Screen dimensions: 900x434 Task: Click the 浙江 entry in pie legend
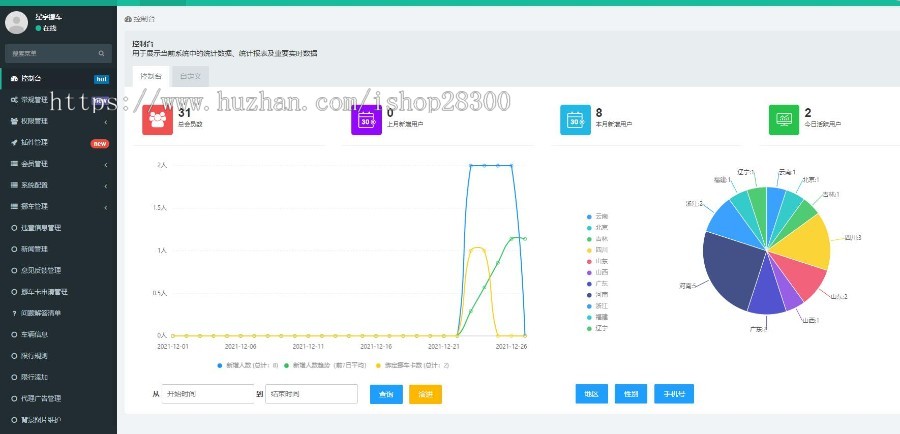coord(598,306)
